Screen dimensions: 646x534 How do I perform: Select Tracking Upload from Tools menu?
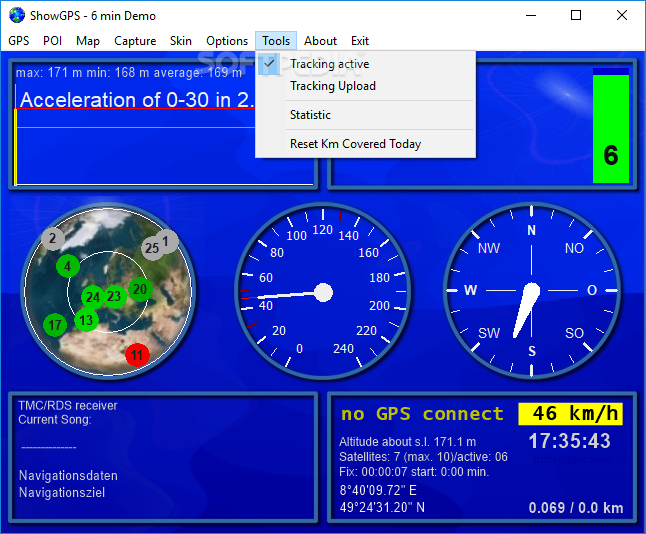click(x=365, y=86)
